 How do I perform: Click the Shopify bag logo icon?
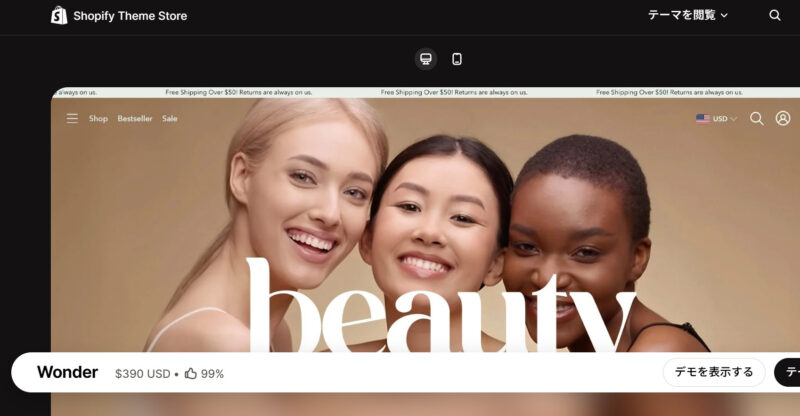point(59,15)
